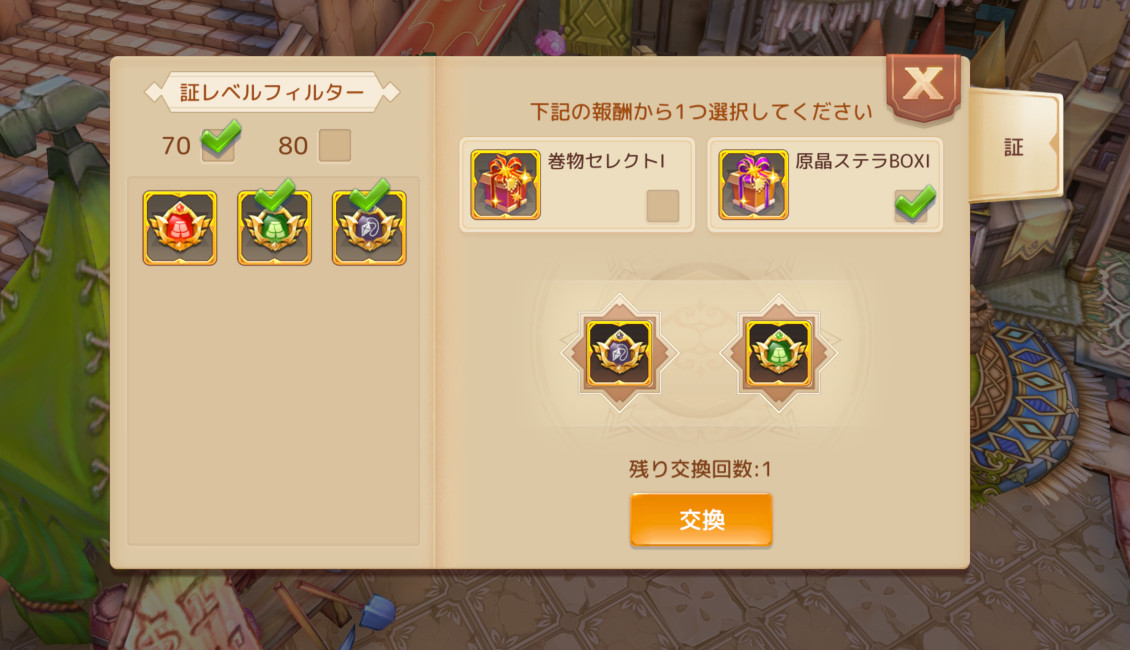Click the 証レベルフィルター header
Image resolution: width=1130 pixels, height=650 pixels.
coord(272,92)
